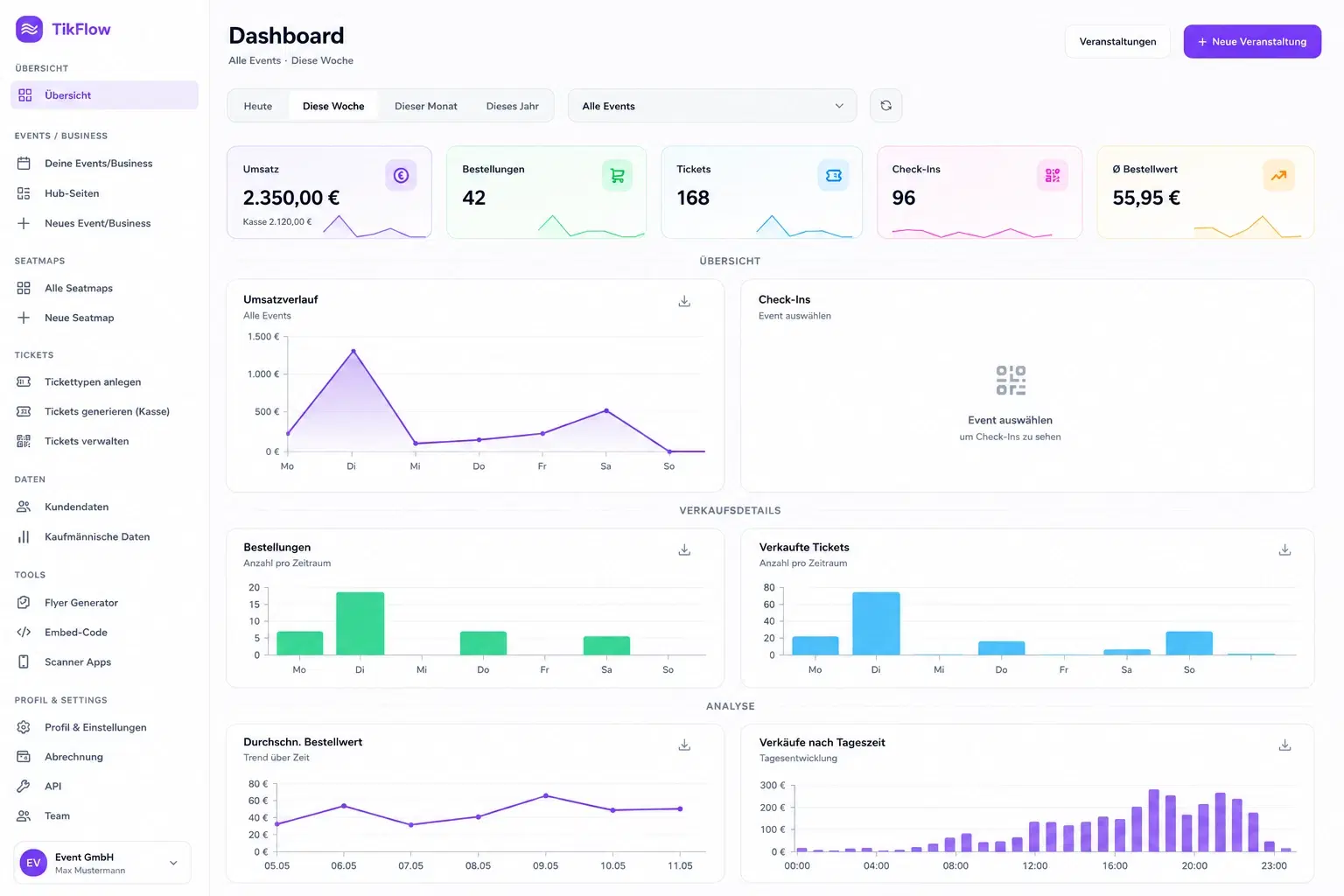Click the Di bar in Verkaufte Tickets chart
1344x896 pixels.
876,624
